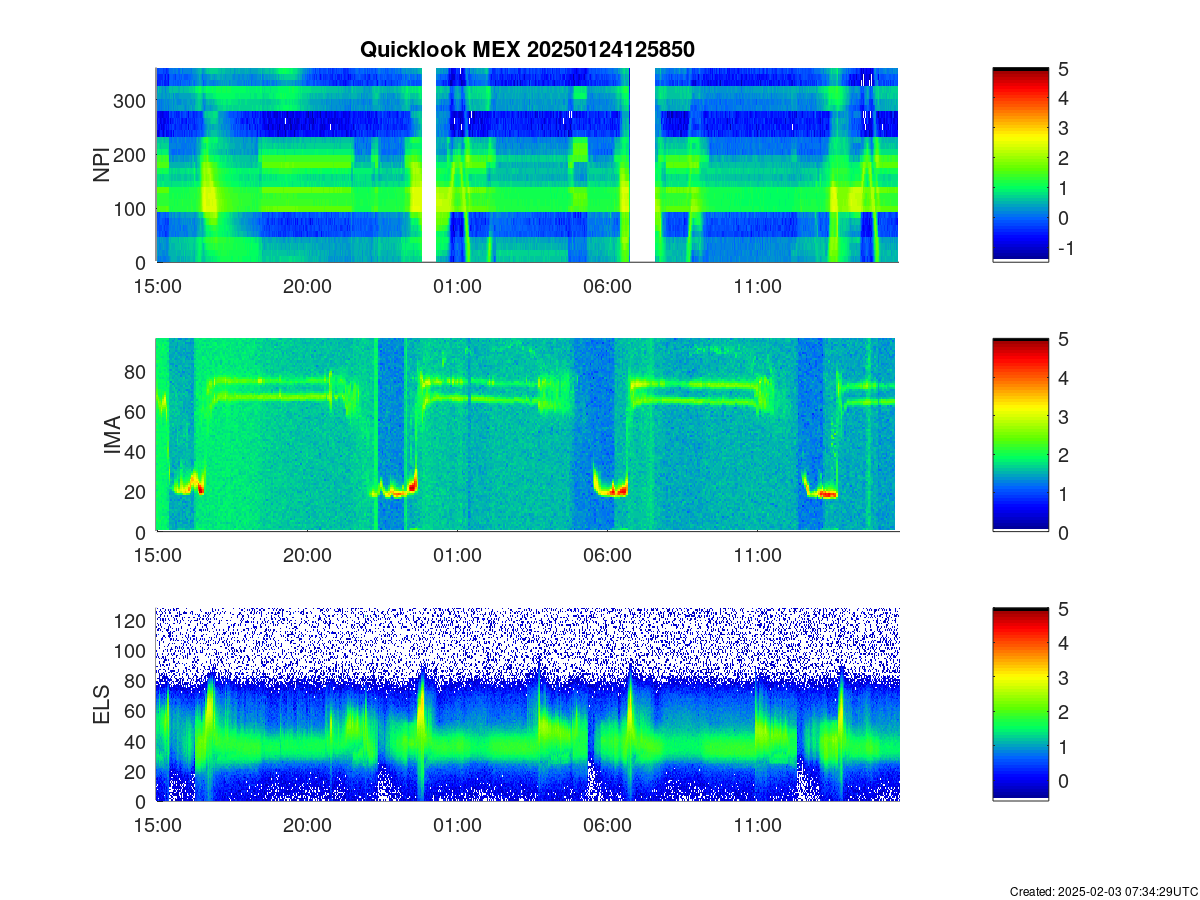The image size is (1200, 900).
Task: Select the NPI y-axis label
Action: pos(101,165)
